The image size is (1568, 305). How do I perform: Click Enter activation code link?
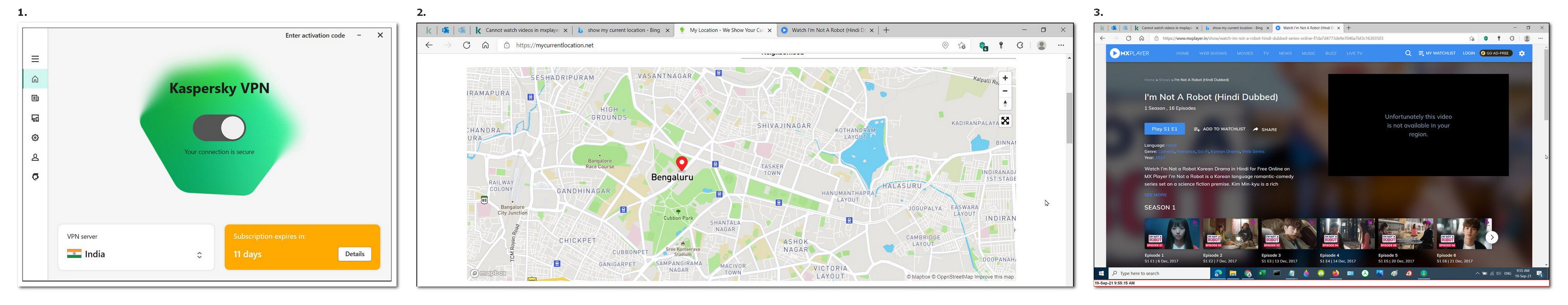coord(315,35)
